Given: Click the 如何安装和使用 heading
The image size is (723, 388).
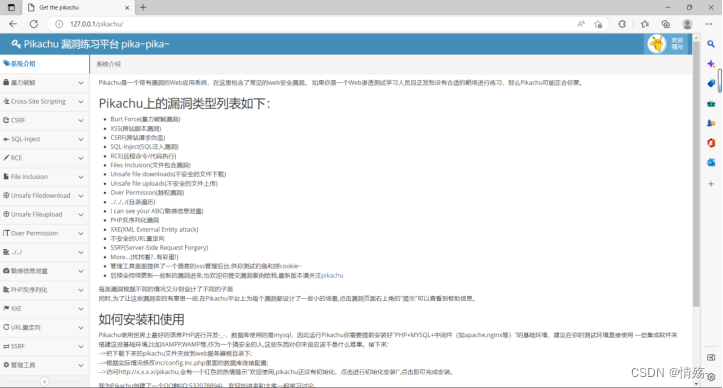Looking at the screenshot, I should (142, 319).
